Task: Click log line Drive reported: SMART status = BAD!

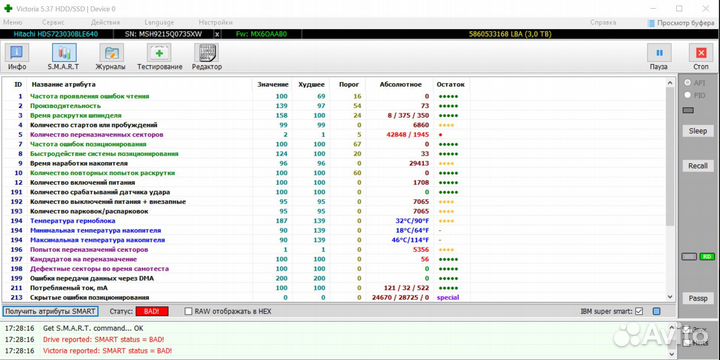Action: [x=103, y=340]
